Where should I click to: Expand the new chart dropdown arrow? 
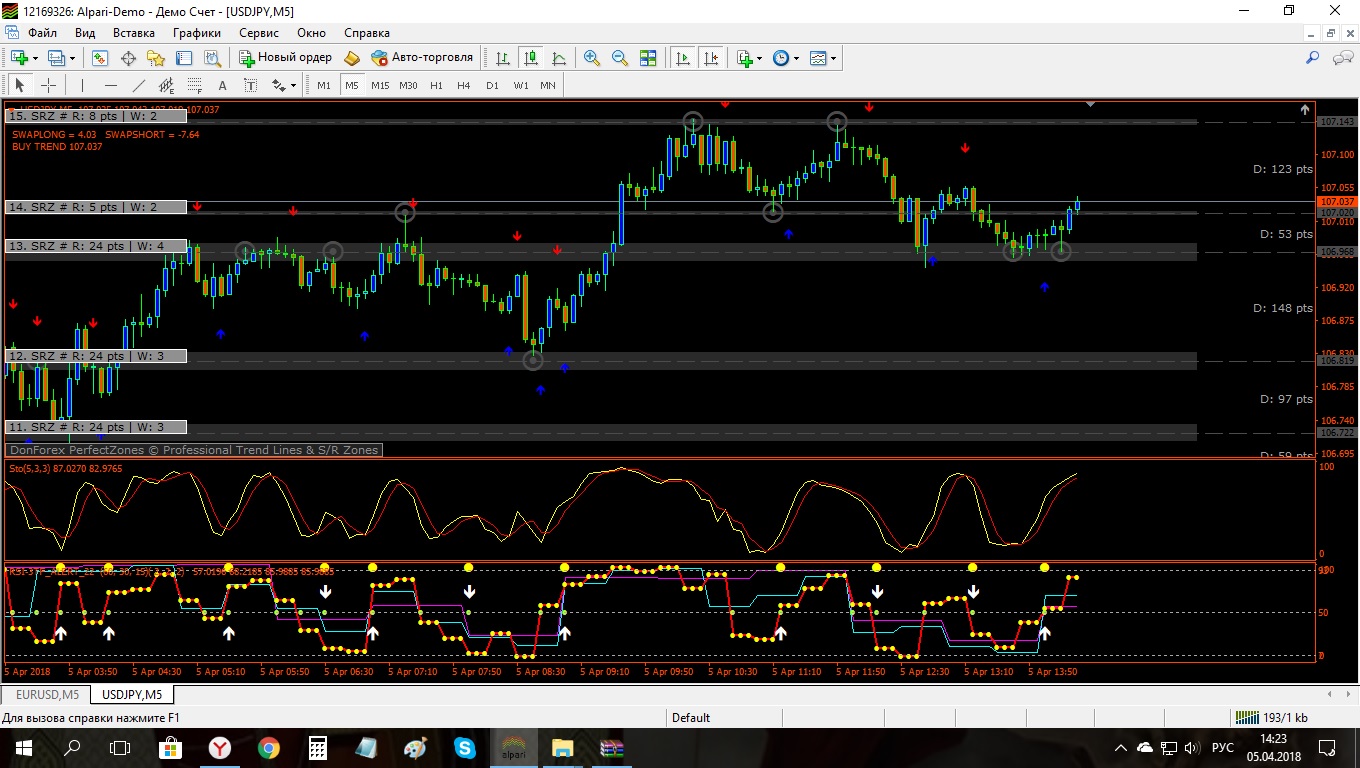coord(36,58)
